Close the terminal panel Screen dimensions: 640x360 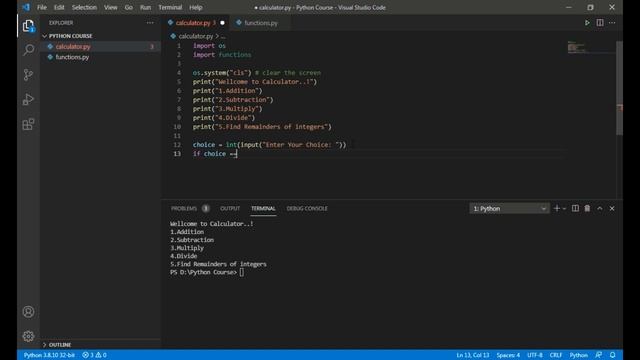pos(612,209)
